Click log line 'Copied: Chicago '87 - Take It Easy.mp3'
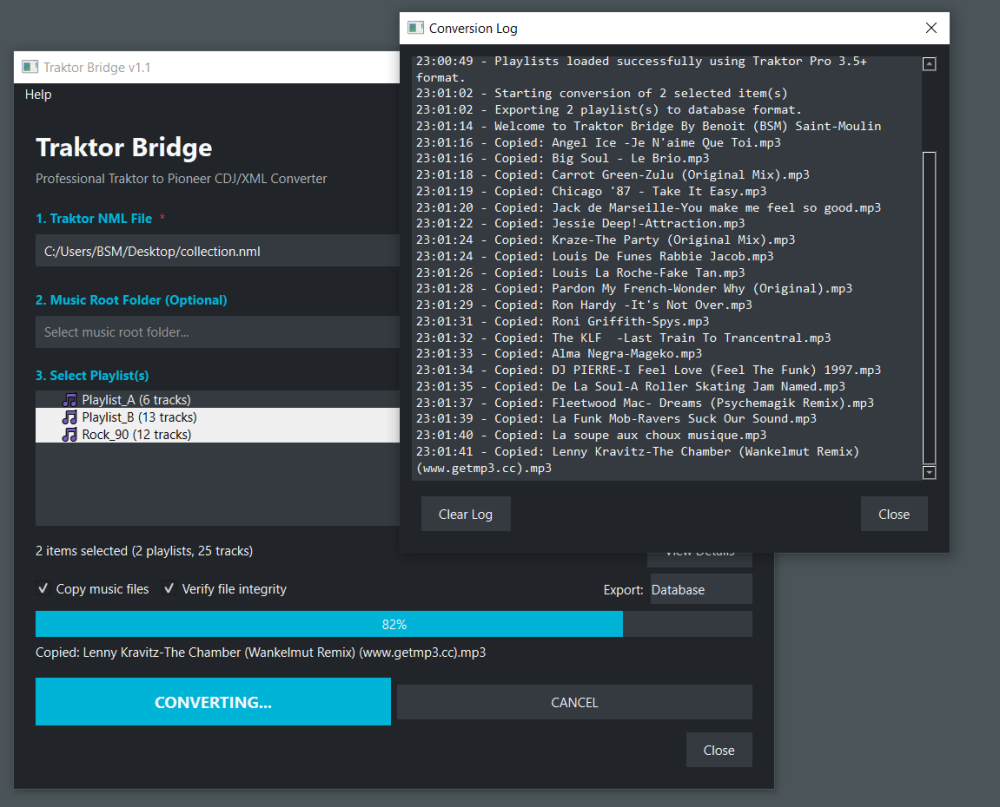Image resolution: width=1000 pixels, height=807 pixels. click(x=591, y=191)
